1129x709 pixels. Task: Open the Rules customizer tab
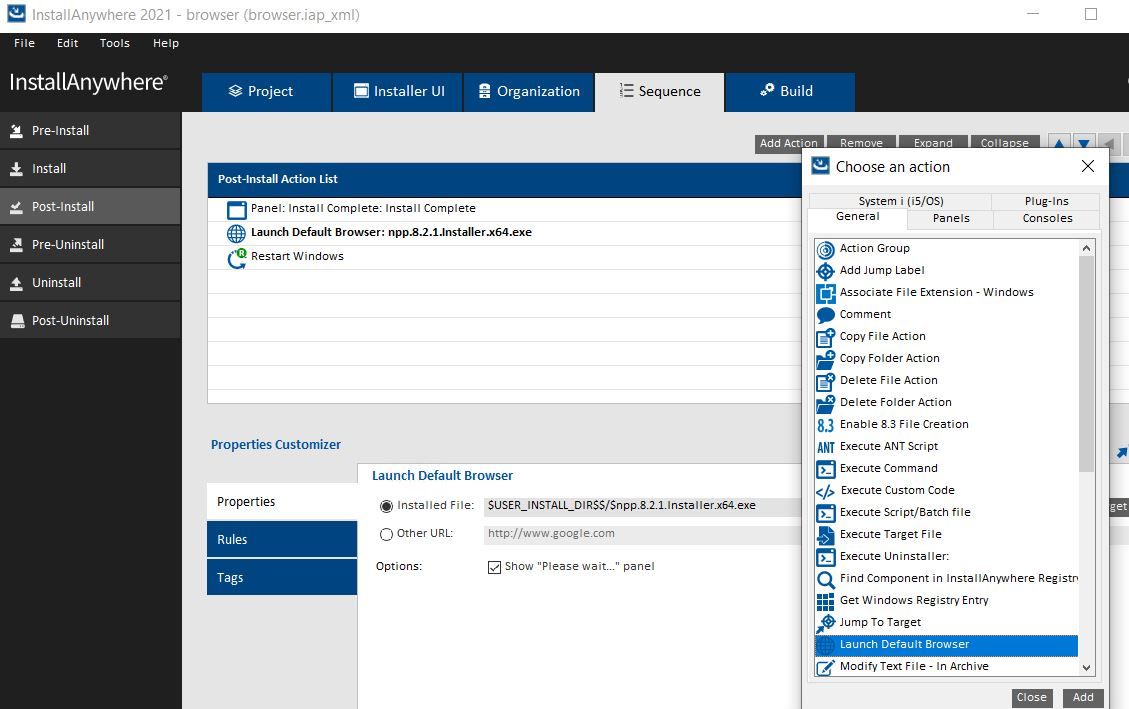282,539
